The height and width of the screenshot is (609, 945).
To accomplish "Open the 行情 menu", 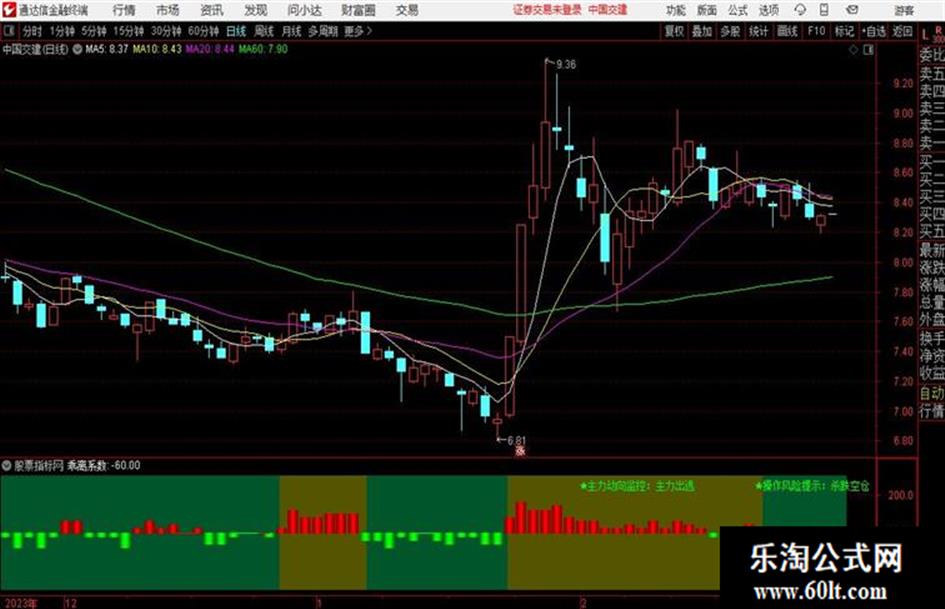I will point(124,10).
